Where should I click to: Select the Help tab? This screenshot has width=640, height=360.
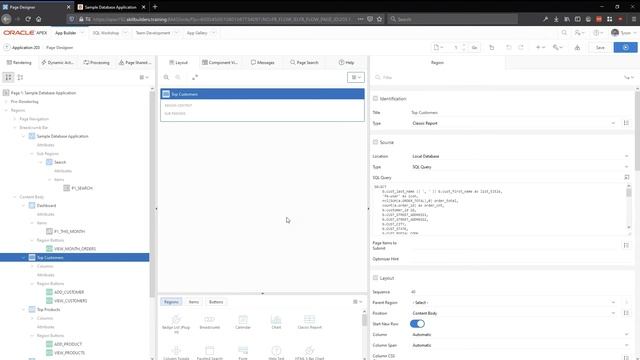346,62
